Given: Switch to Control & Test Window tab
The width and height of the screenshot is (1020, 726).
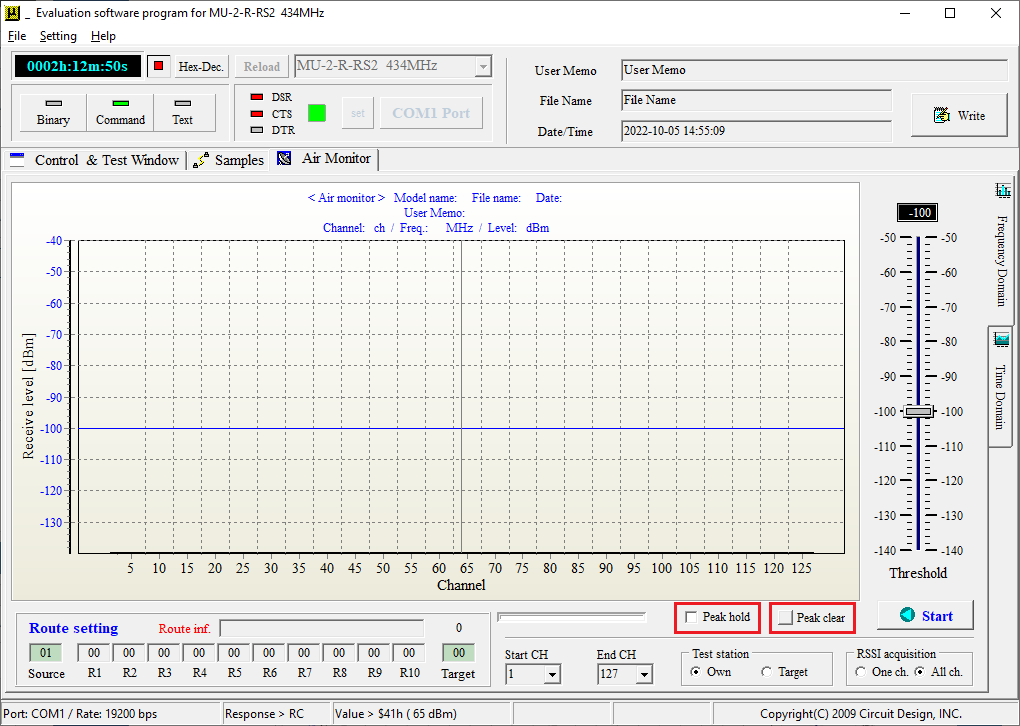Looking at the screenshot, I should (x=94, y=160).
